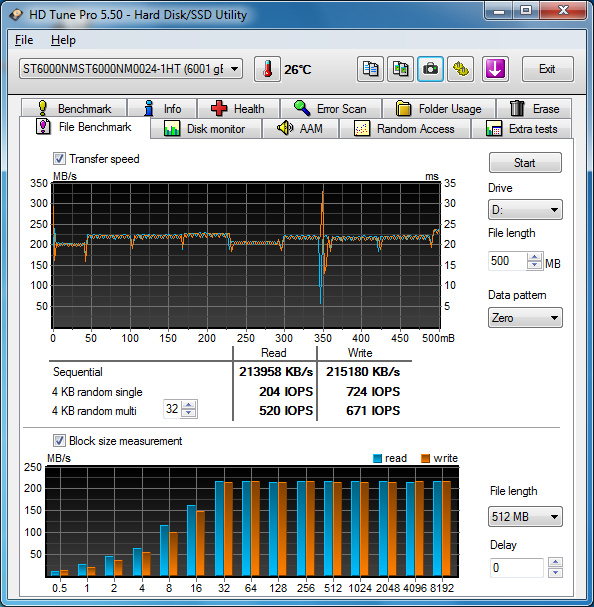Click the 520 IOPS read value
Viewport: 594px width, 607px height.
286,410
